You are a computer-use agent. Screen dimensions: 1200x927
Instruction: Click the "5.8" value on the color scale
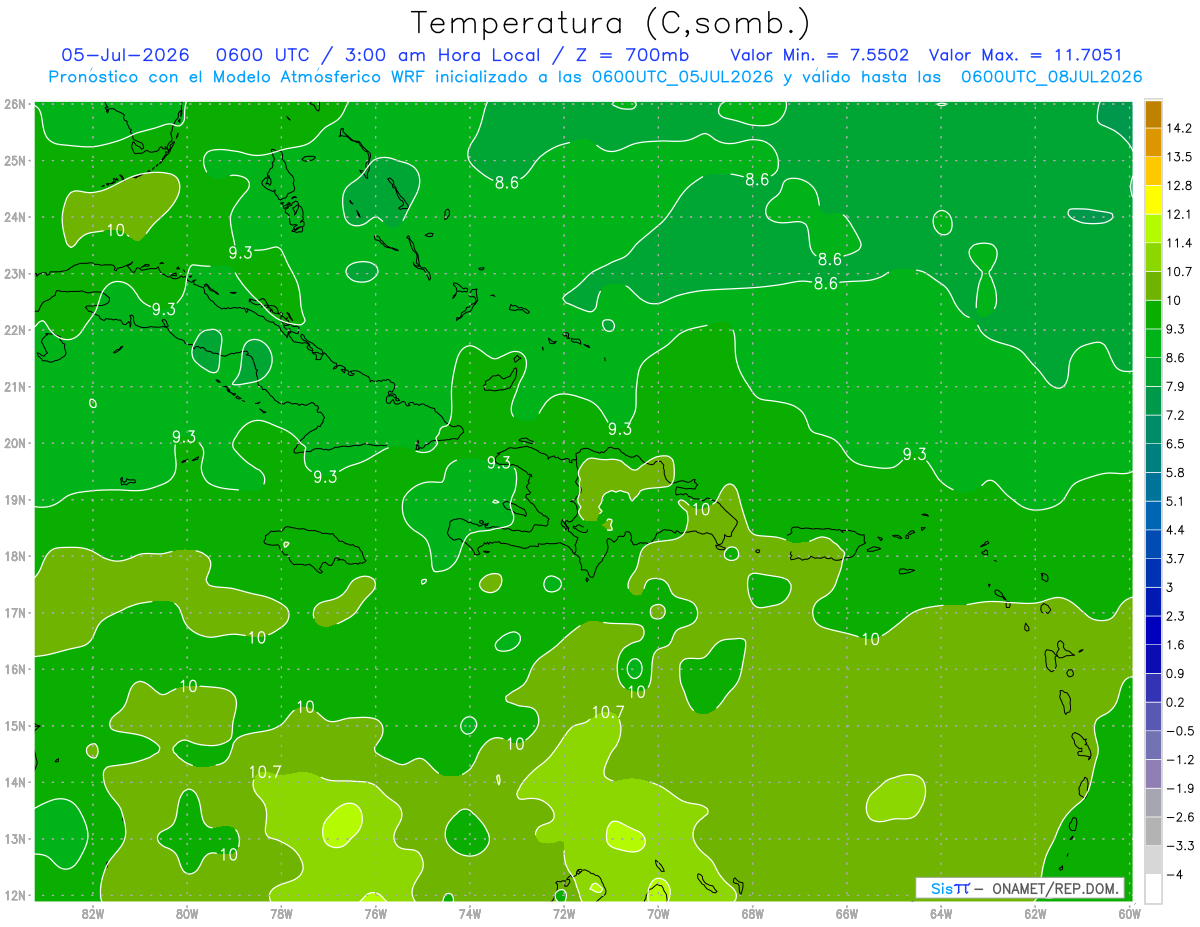[x=1175, y=472]
